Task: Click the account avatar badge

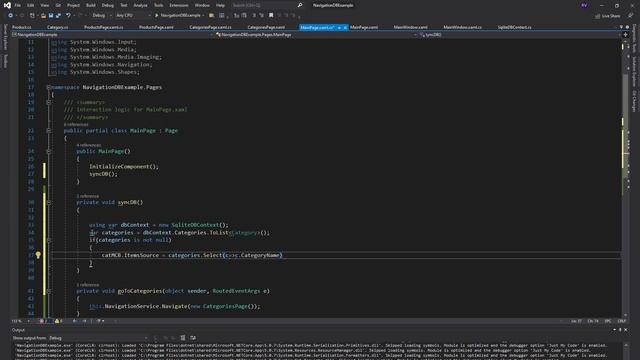Action: click(x=584, y=5)
